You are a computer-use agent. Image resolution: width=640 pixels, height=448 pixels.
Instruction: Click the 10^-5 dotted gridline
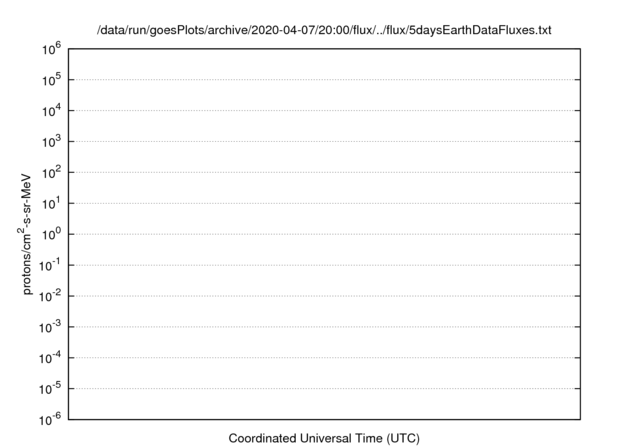324,389
